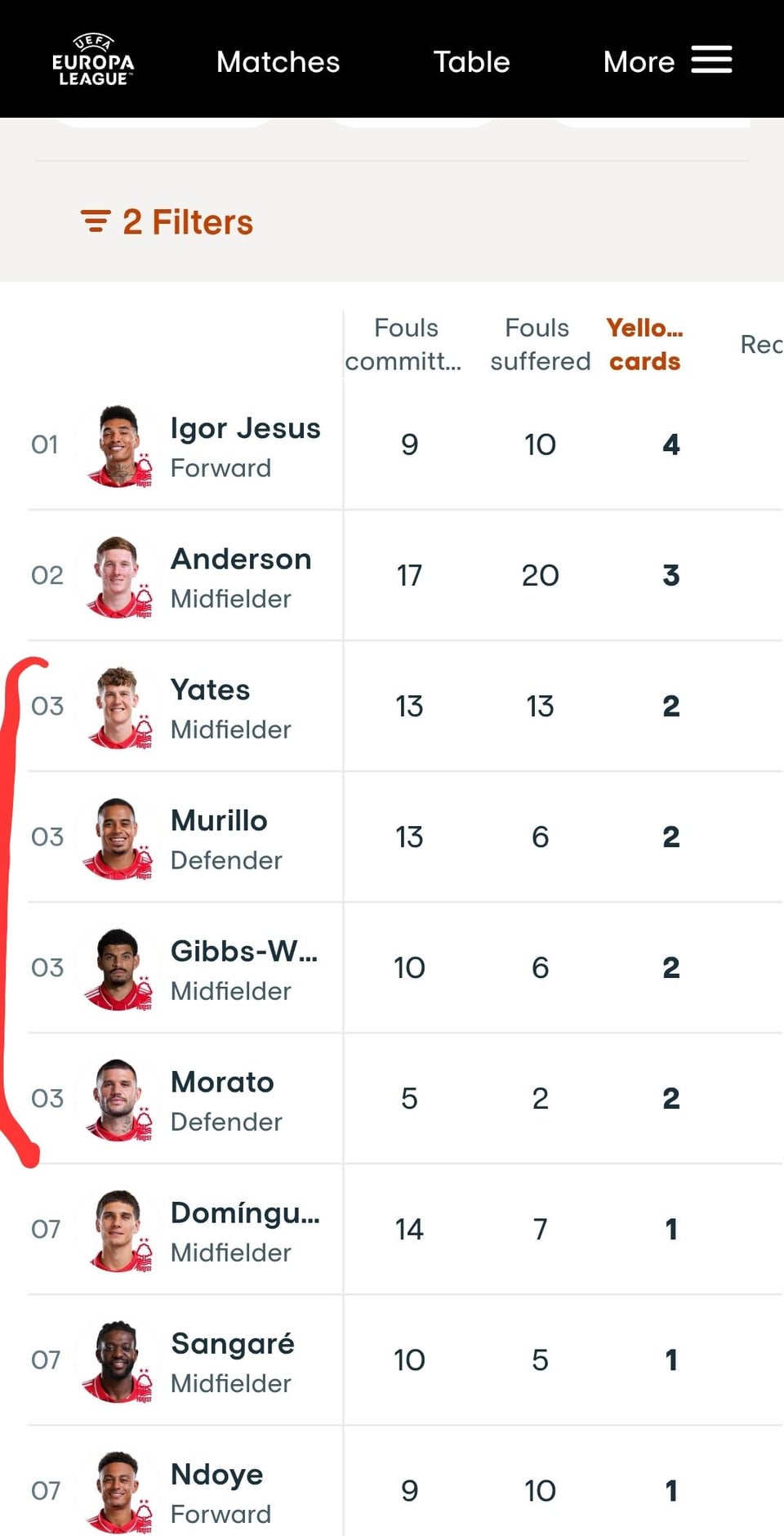The width and height of the screenshot is (784, 1536).
Task: Open Domínguez player profile link
Action: pos(244,1213)
